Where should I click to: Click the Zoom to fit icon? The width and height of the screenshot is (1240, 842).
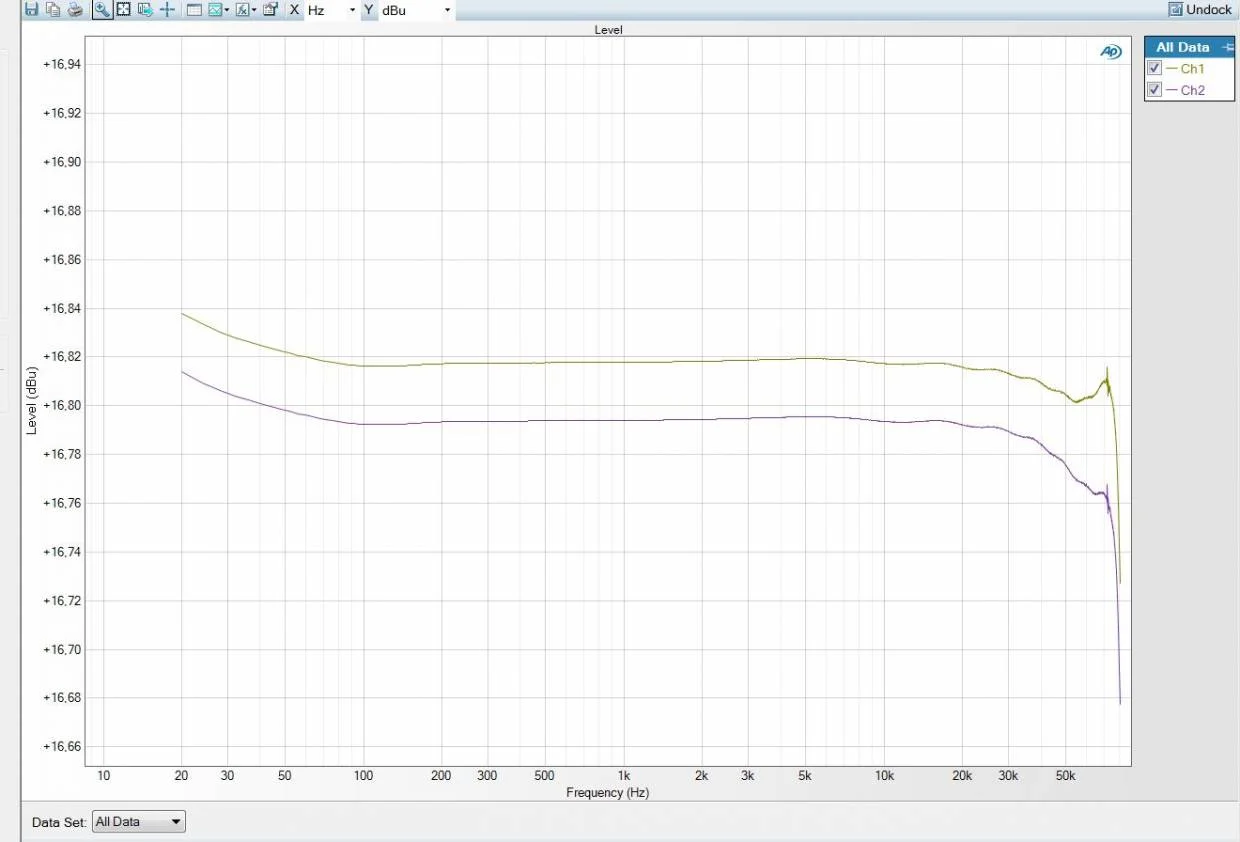click(124, 9)
